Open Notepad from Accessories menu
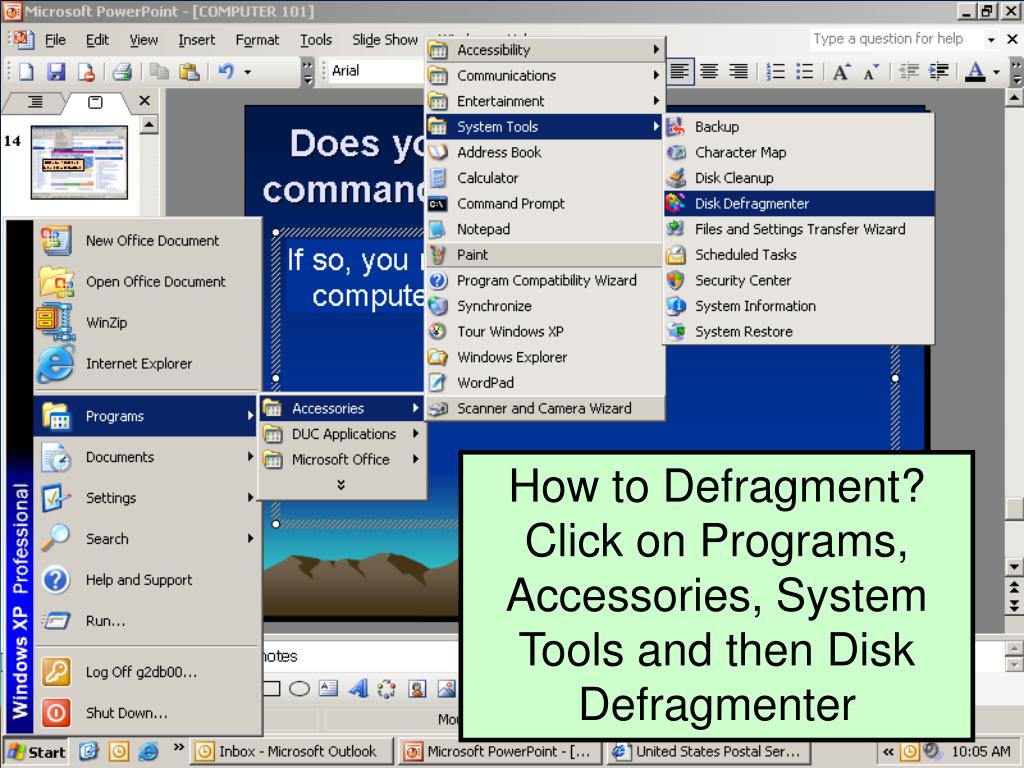The width and height of the screenshot is (1024, 768). [545, 229]
